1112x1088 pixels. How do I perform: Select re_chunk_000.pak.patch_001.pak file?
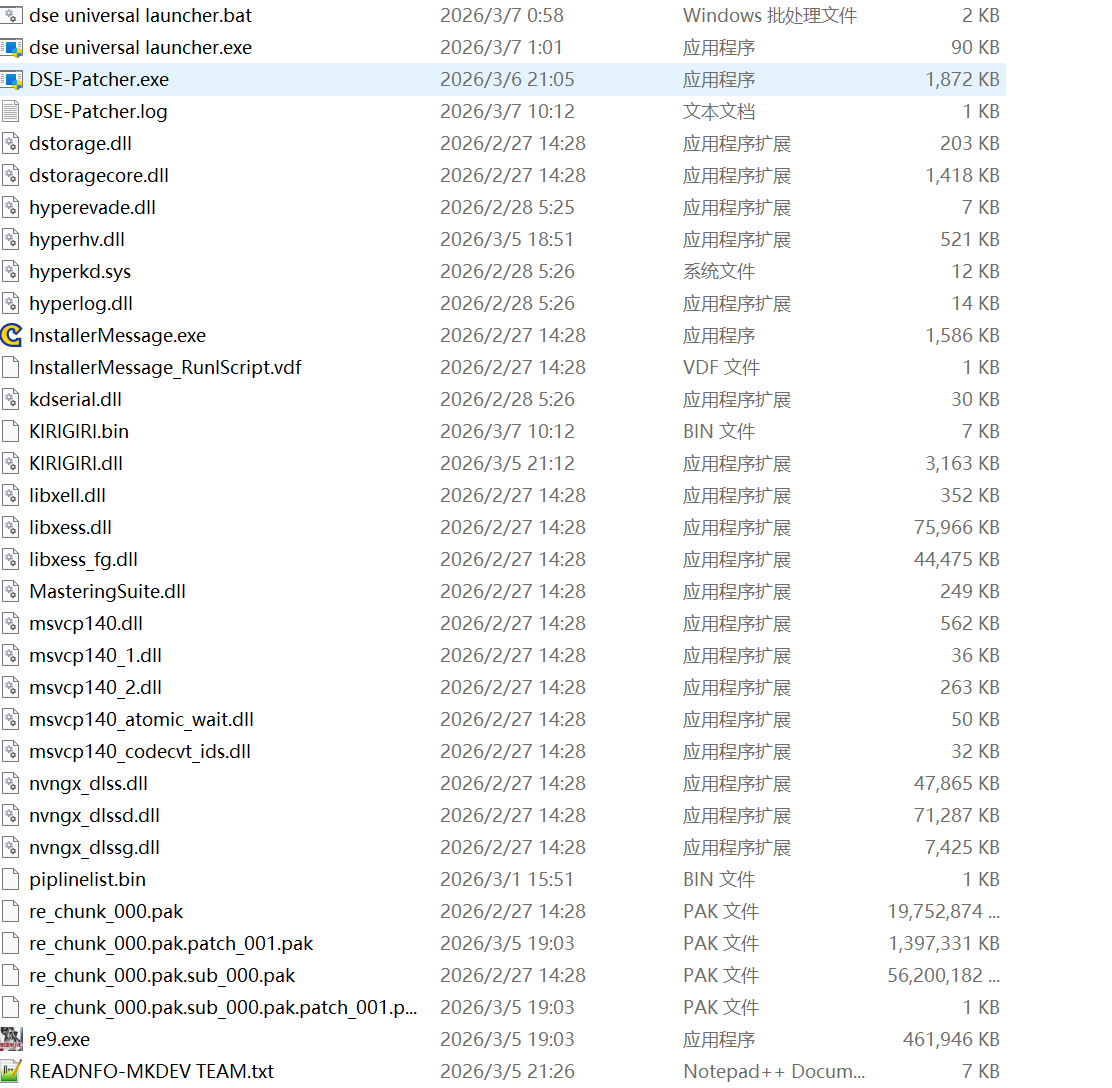171,944
